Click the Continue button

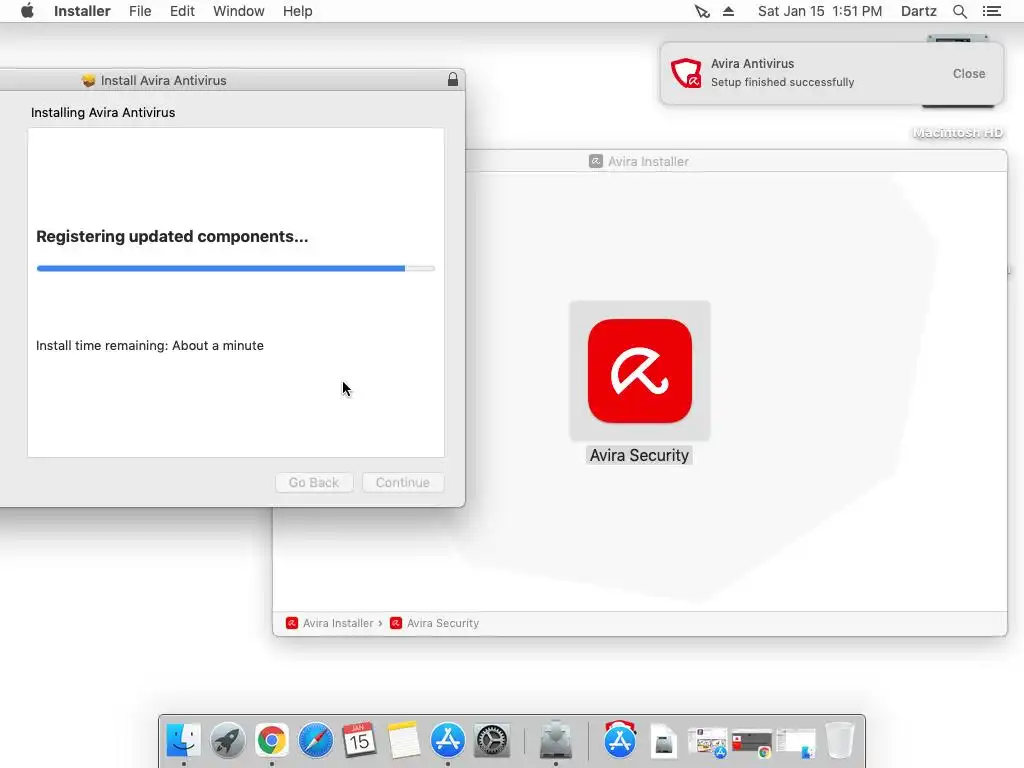403,483
